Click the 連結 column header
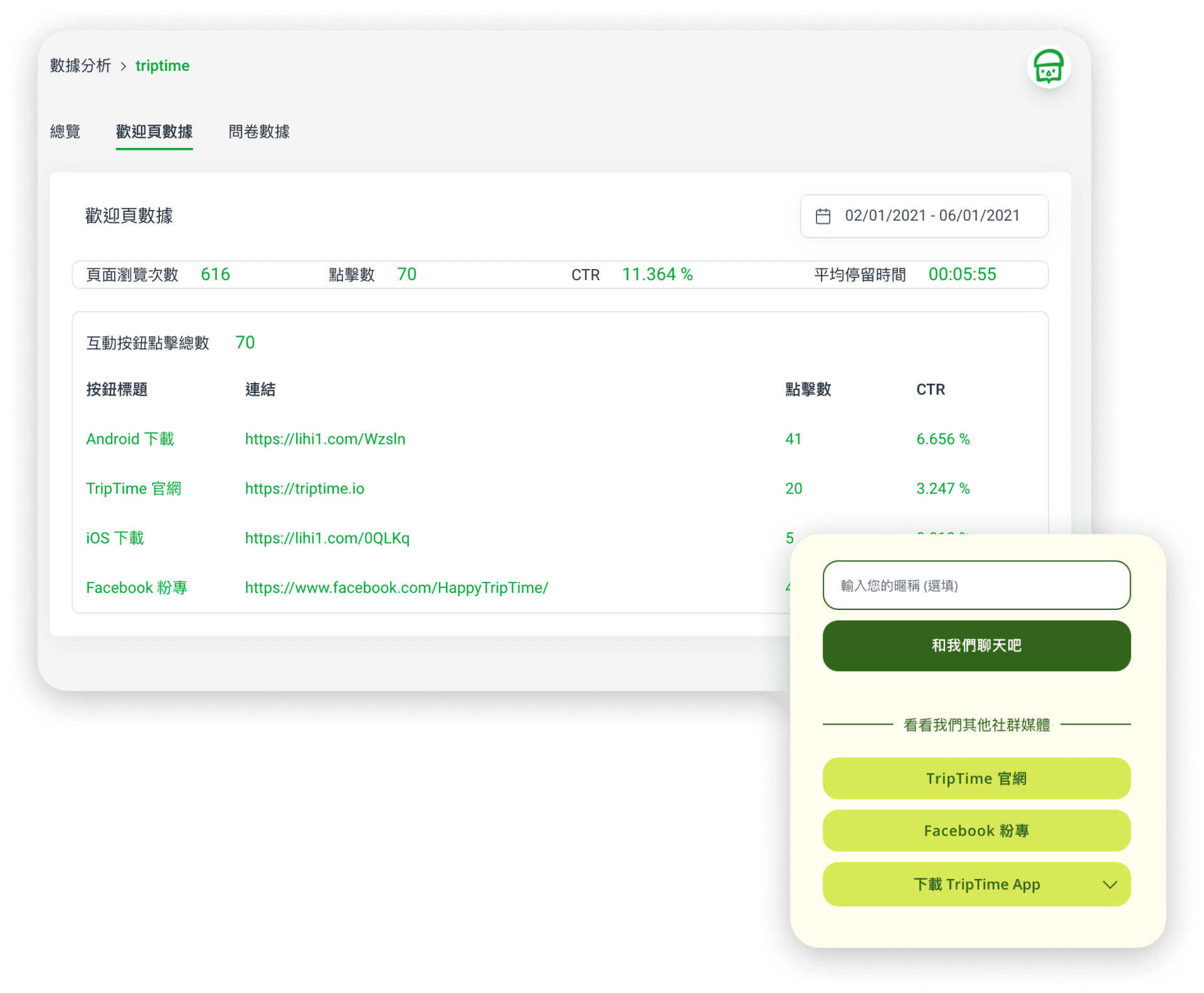The height and width of the screenshot is (993, 1204). coord(260,389)
